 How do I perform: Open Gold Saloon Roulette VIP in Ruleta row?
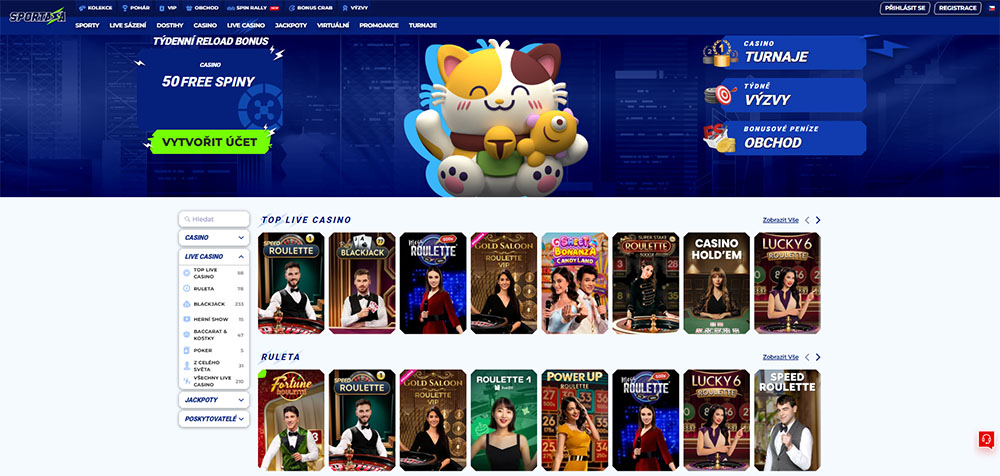(433, 420)
